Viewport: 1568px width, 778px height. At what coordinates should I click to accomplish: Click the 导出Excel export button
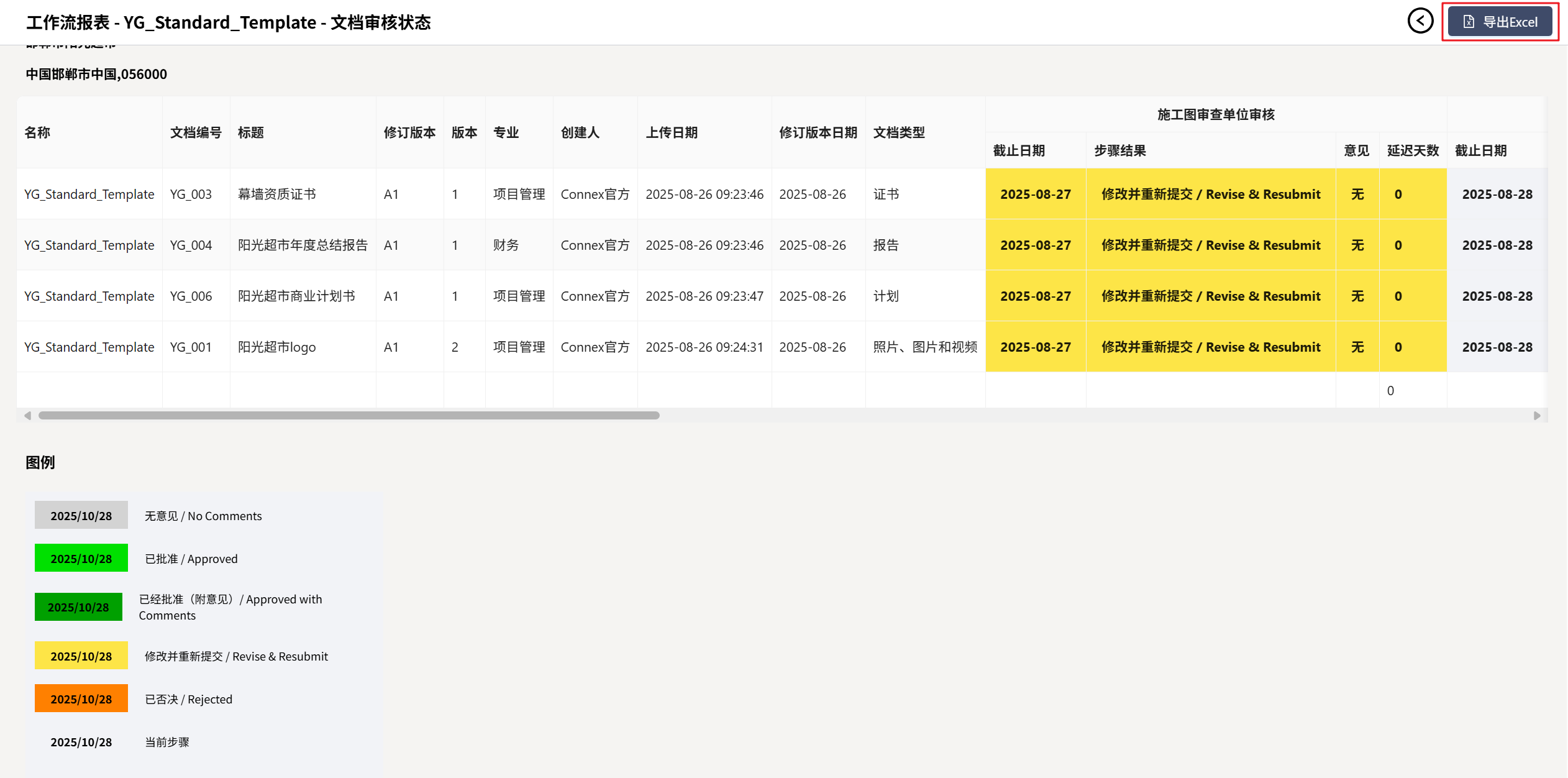[x=1500, y=22]
